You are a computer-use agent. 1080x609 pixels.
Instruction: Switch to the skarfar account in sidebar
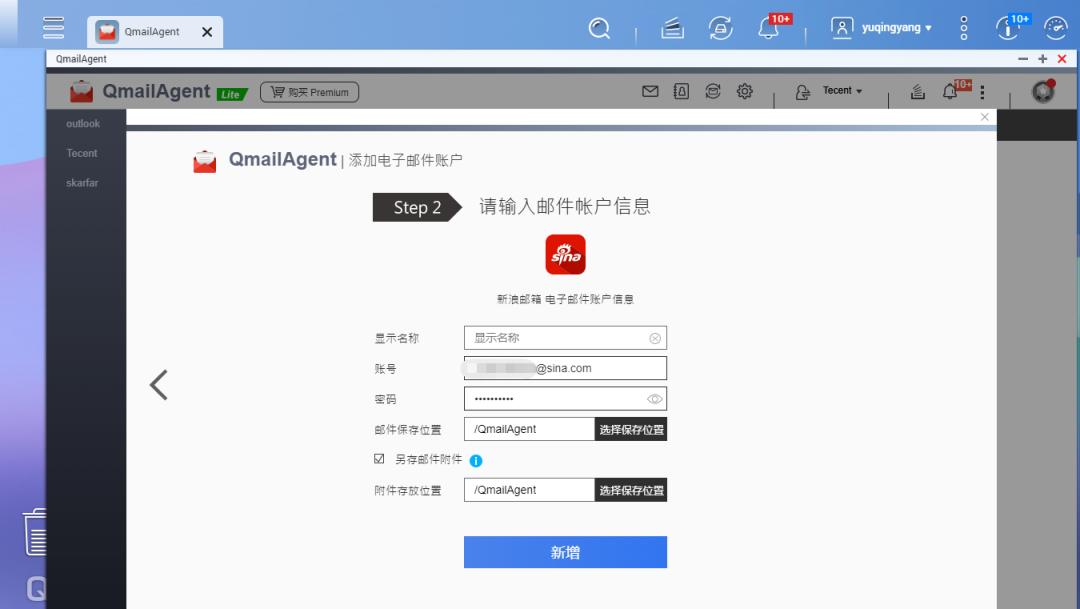[x=83, y=183]
